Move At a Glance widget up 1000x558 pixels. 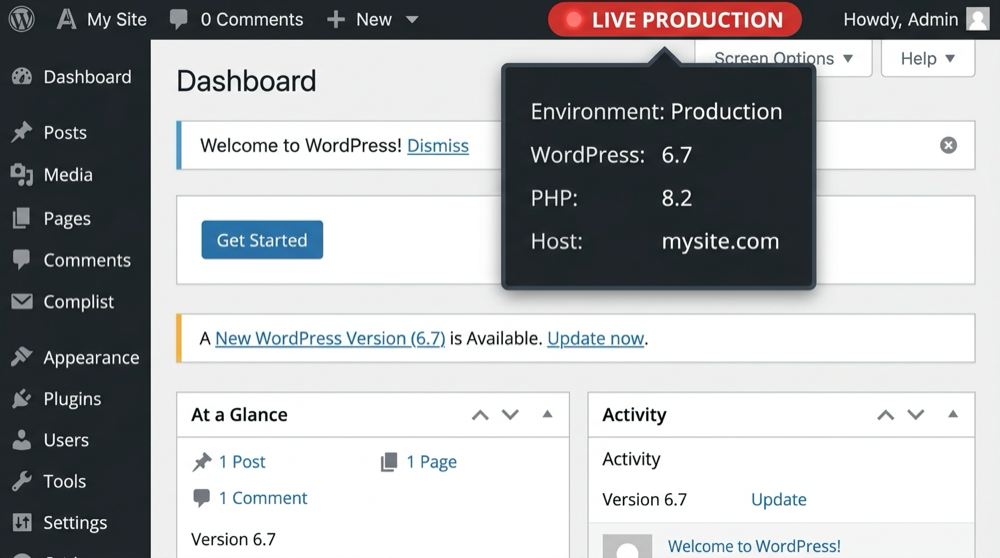pos(480,415)
